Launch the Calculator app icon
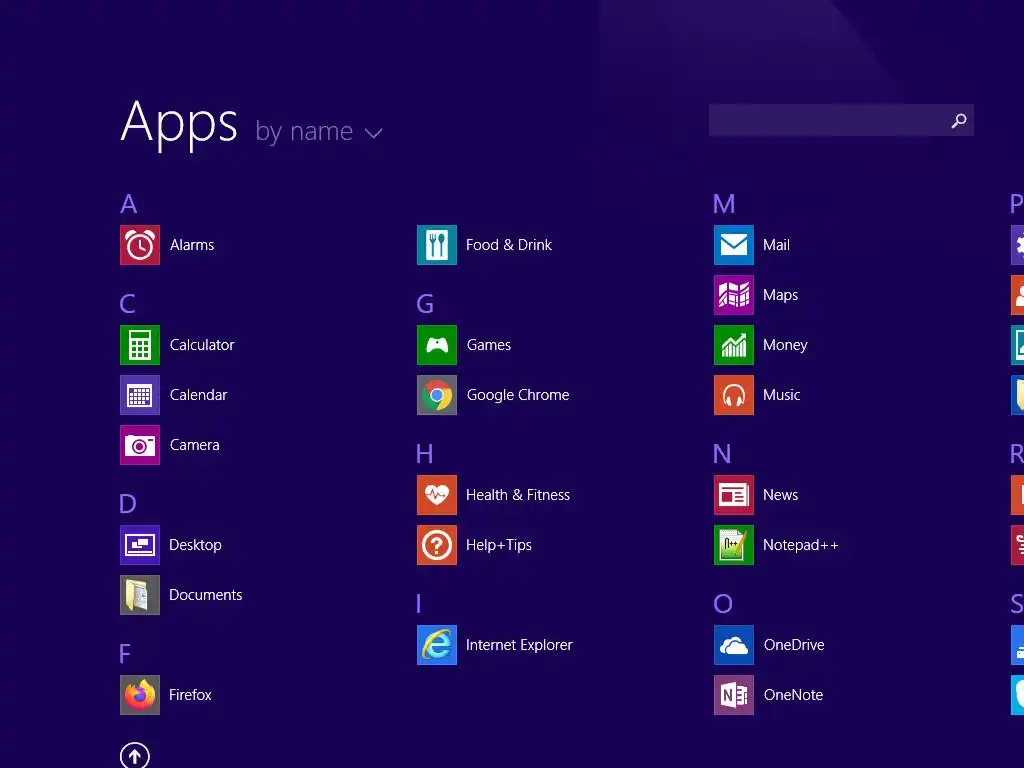The width and height of the screenshot is (1024, 768). [x=140, y=345]
